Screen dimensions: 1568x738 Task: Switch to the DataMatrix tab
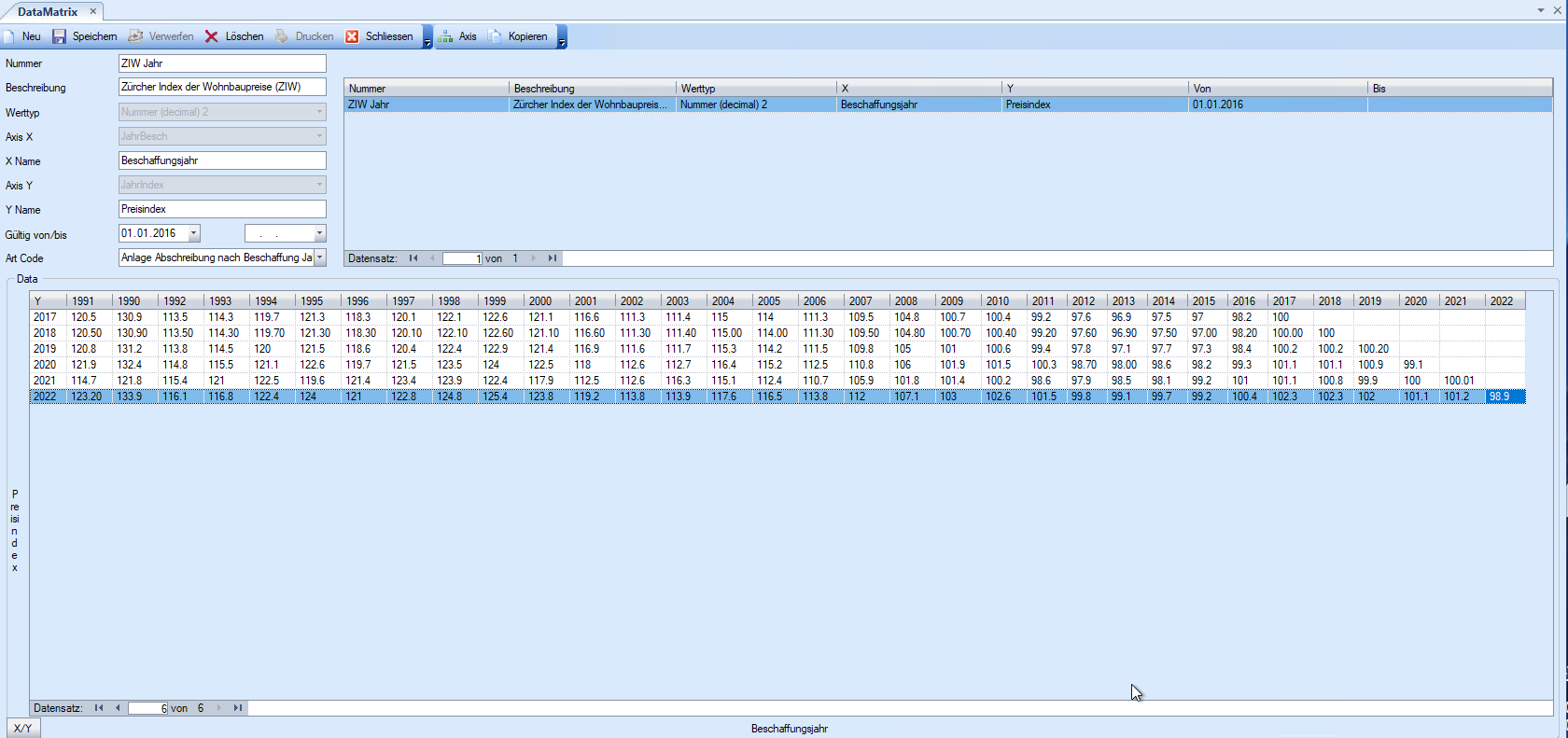click(48, 11)
